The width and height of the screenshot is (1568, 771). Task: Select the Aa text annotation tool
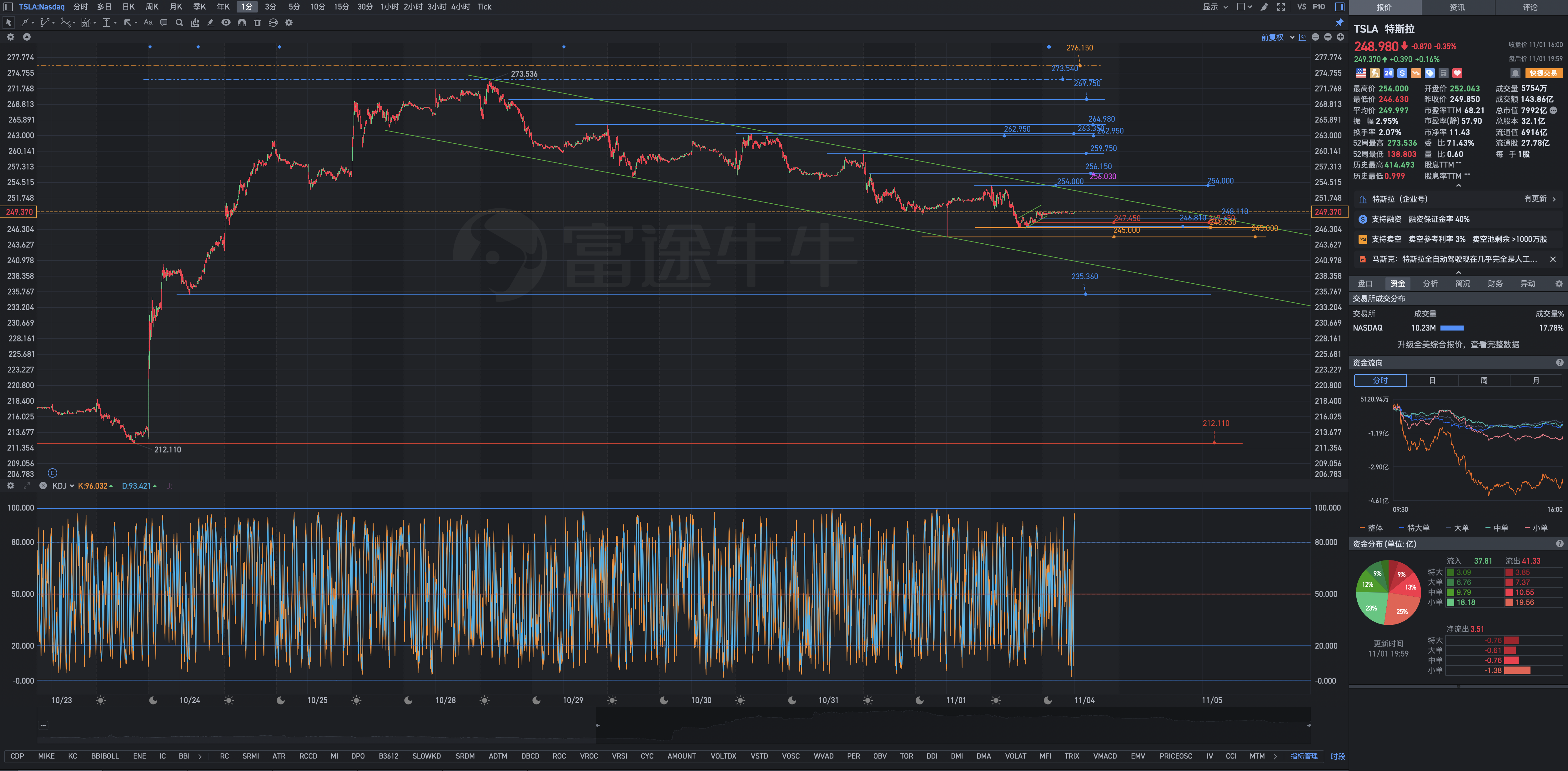tap(148, 22)
